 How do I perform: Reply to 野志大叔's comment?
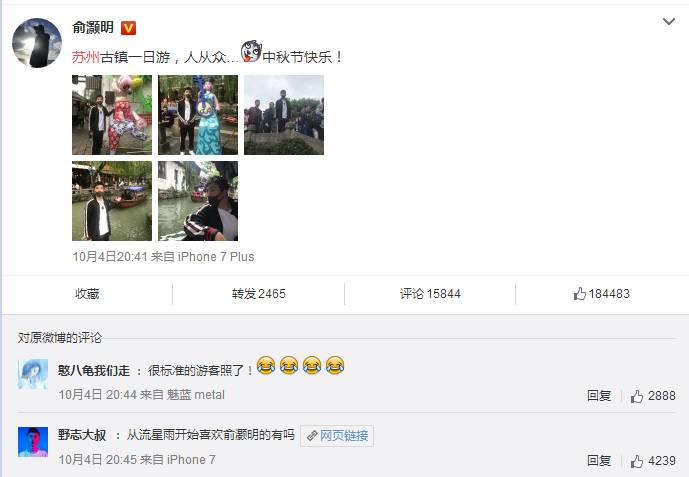click(599, 461)
